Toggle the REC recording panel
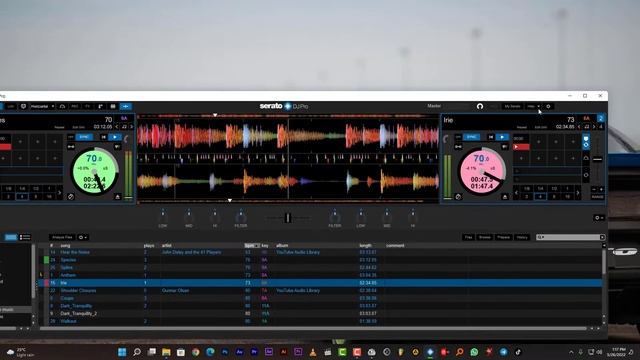Viewport: 640px width, 360px height. click(x=75, y=107)
